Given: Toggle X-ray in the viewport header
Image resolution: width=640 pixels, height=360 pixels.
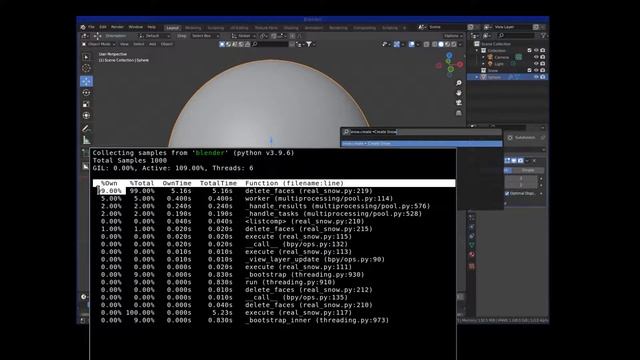Looking at the screenshot, I should coord(427,44).
